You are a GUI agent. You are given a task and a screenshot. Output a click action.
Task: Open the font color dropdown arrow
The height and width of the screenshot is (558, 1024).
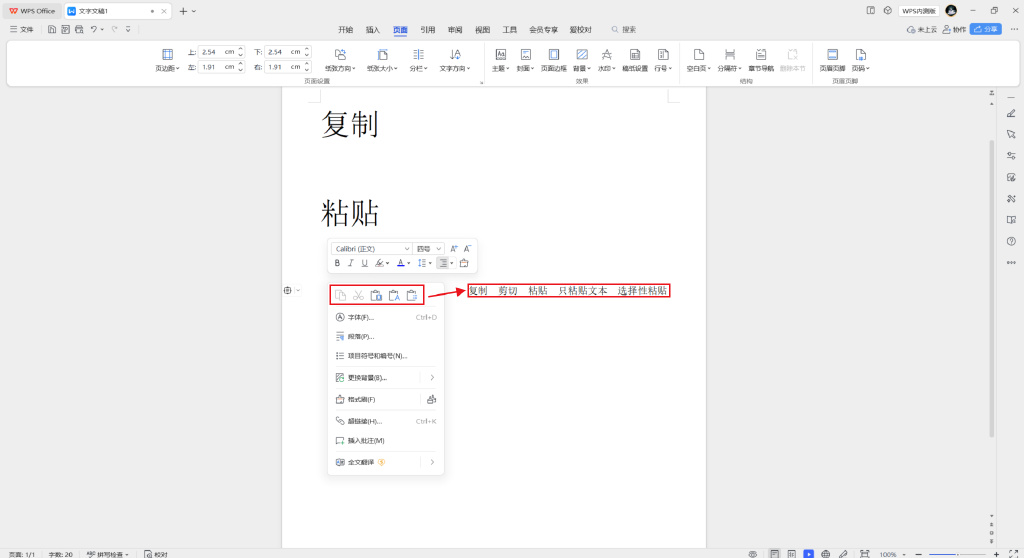409,263
